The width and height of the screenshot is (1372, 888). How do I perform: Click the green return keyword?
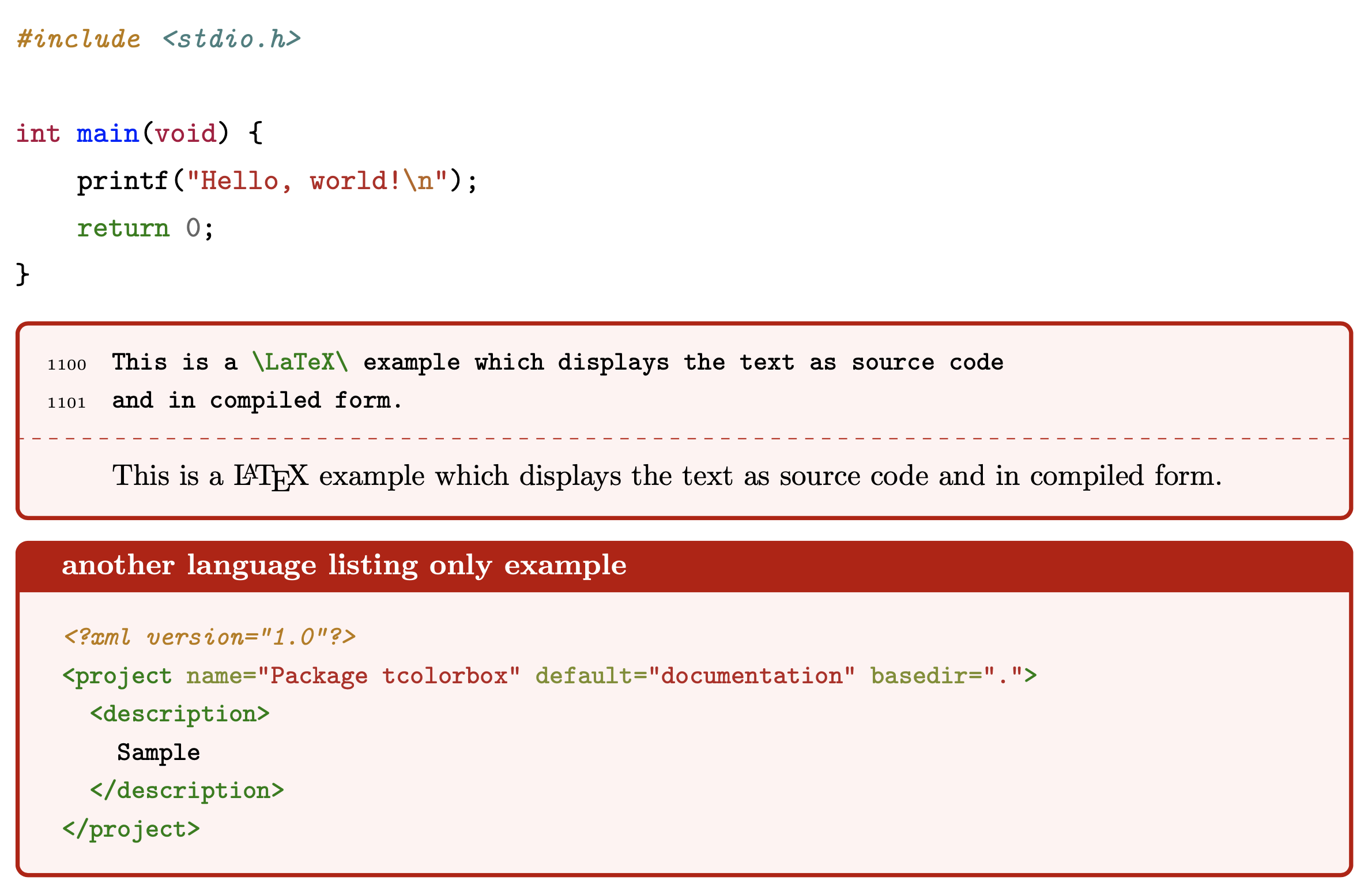[x=123, y=228]
